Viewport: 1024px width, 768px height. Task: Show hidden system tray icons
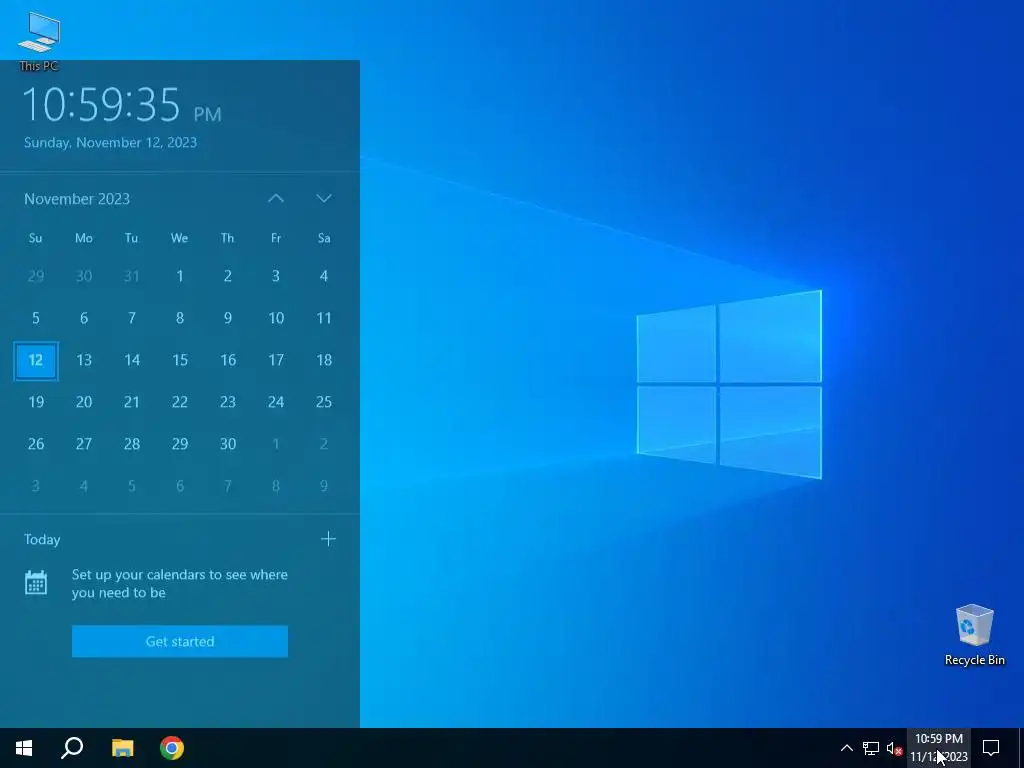[x=846, y=748]
